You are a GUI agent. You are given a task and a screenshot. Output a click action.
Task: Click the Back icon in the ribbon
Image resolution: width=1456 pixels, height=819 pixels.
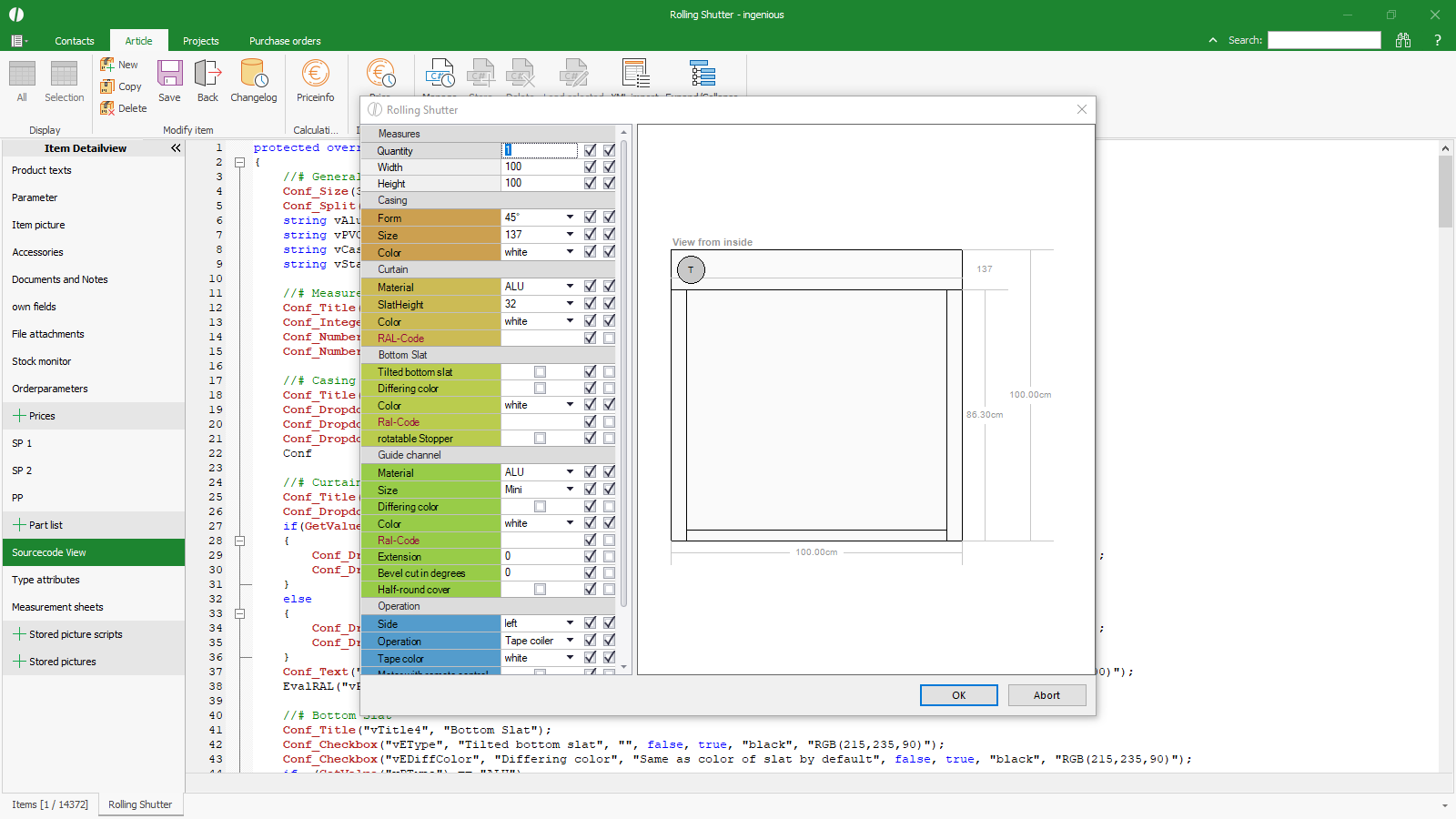[207, 74]
